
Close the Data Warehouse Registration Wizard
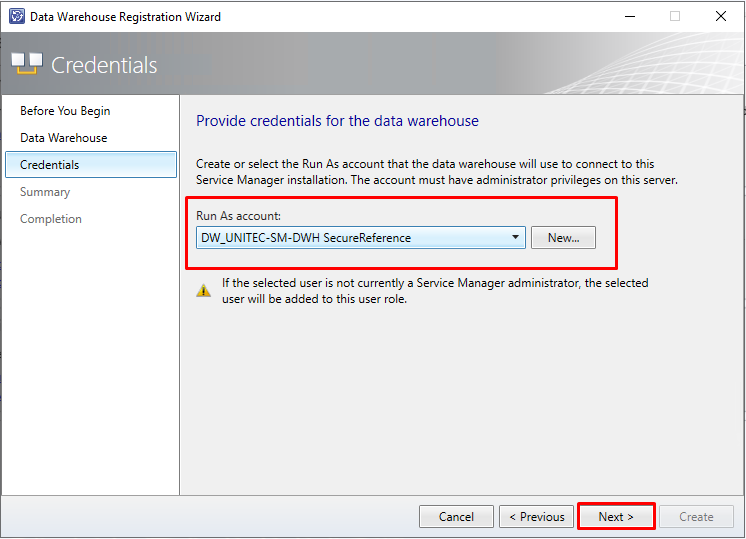click(721, 16)
